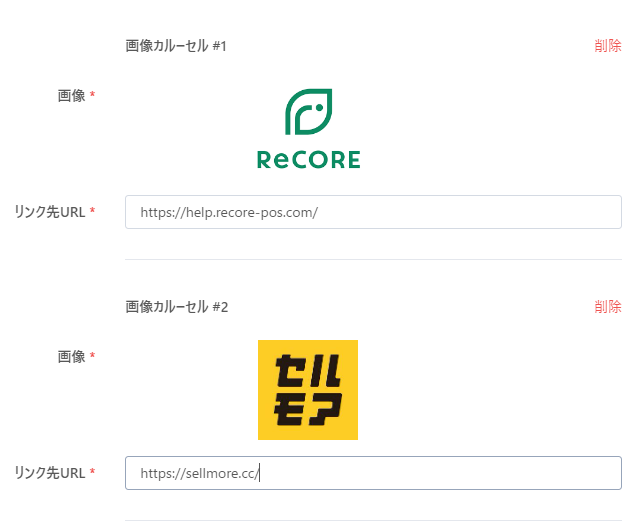Click the セル characters in yellow logo

click(x=309, y=371)
